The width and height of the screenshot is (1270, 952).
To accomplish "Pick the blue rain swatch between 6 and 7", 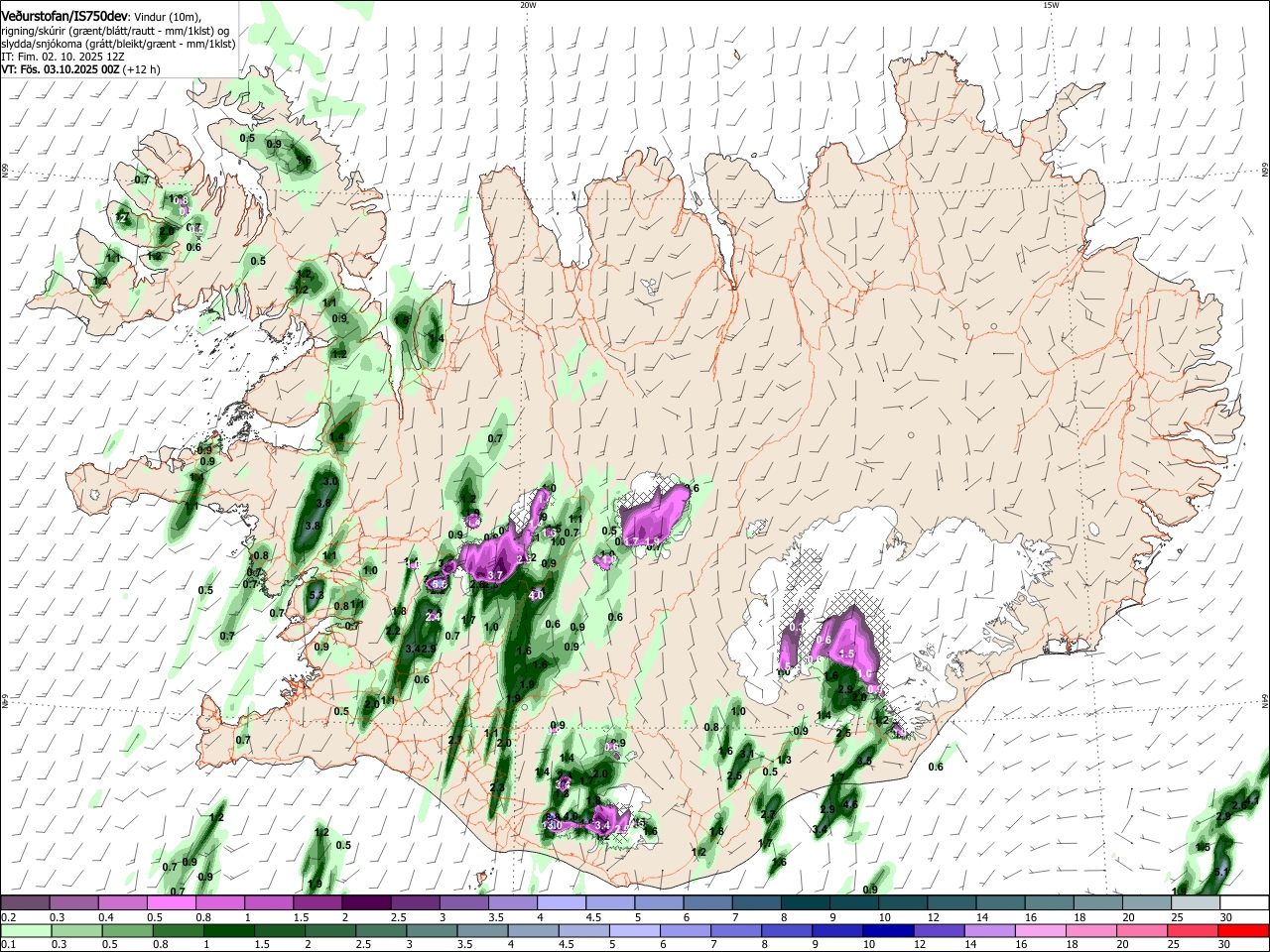I will (x=684, y=930).
